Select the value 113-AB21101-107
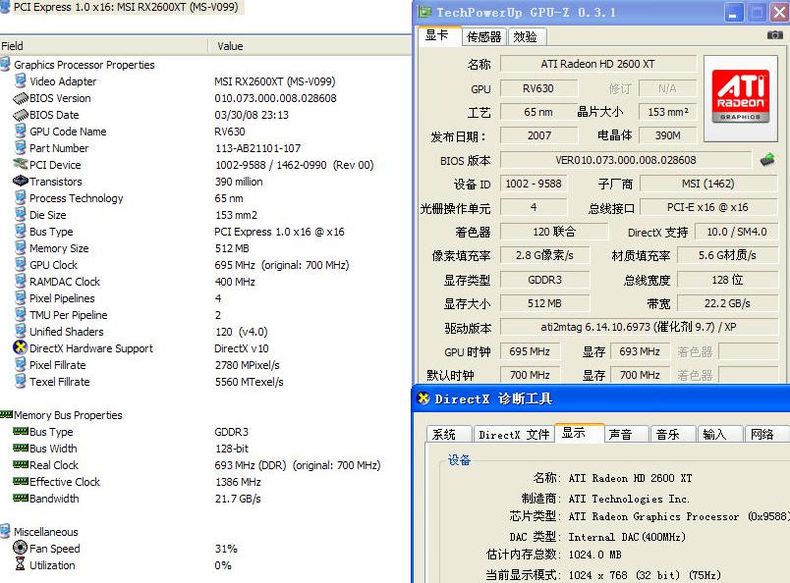Screen dimensions: 790x583 [x=258, y=148]
